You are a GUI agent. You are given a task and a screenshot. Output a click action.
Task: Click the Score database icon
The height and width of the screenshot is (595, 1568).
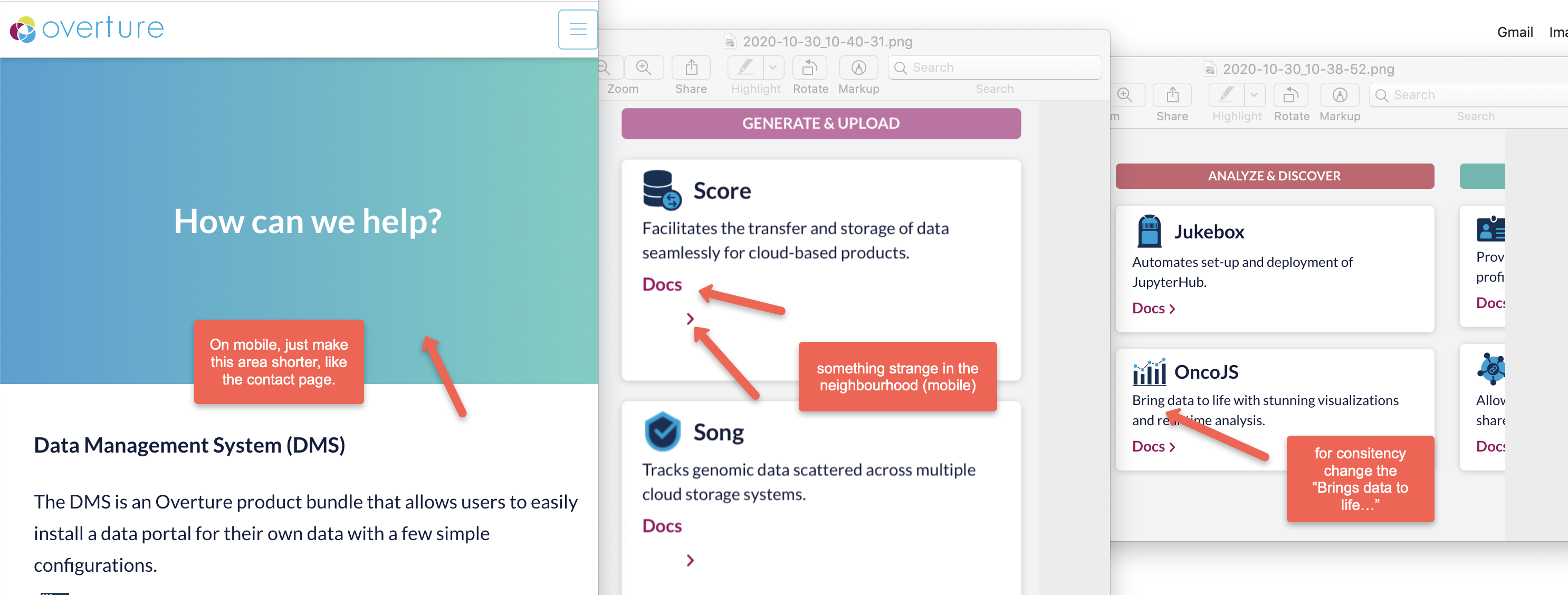pos(662,190)
